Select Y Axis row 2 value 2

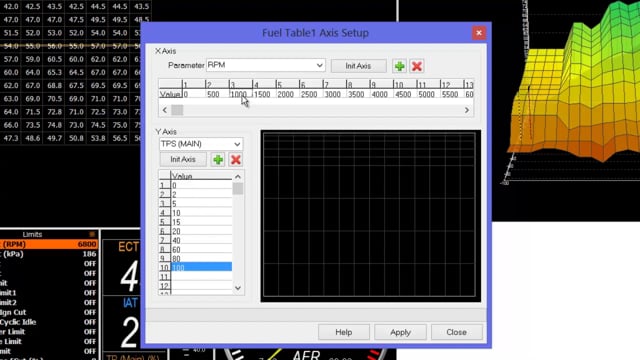click(201, 195)
